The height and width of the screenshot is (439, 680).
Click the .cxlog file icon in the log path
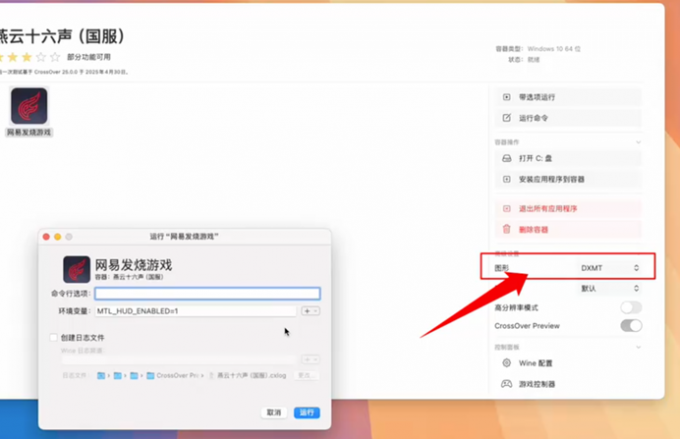coord(211,376)
